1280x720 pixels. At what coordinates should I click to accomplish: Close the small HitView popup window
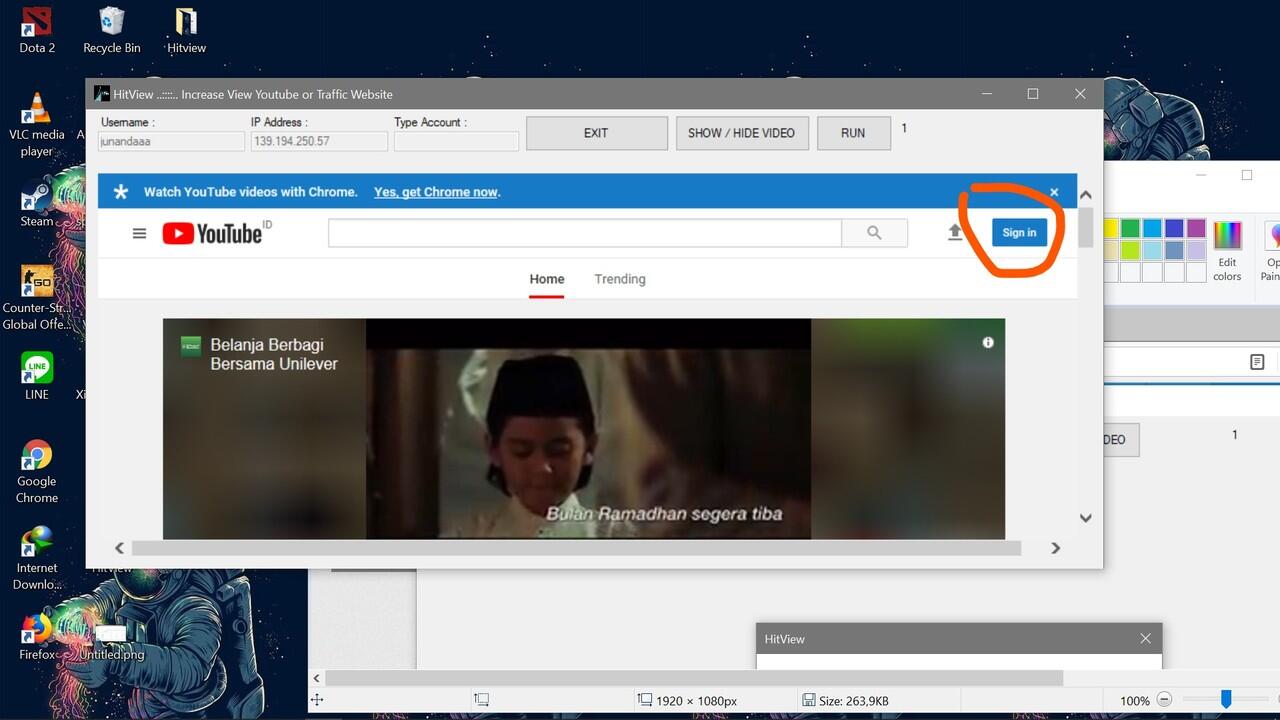1145,639
